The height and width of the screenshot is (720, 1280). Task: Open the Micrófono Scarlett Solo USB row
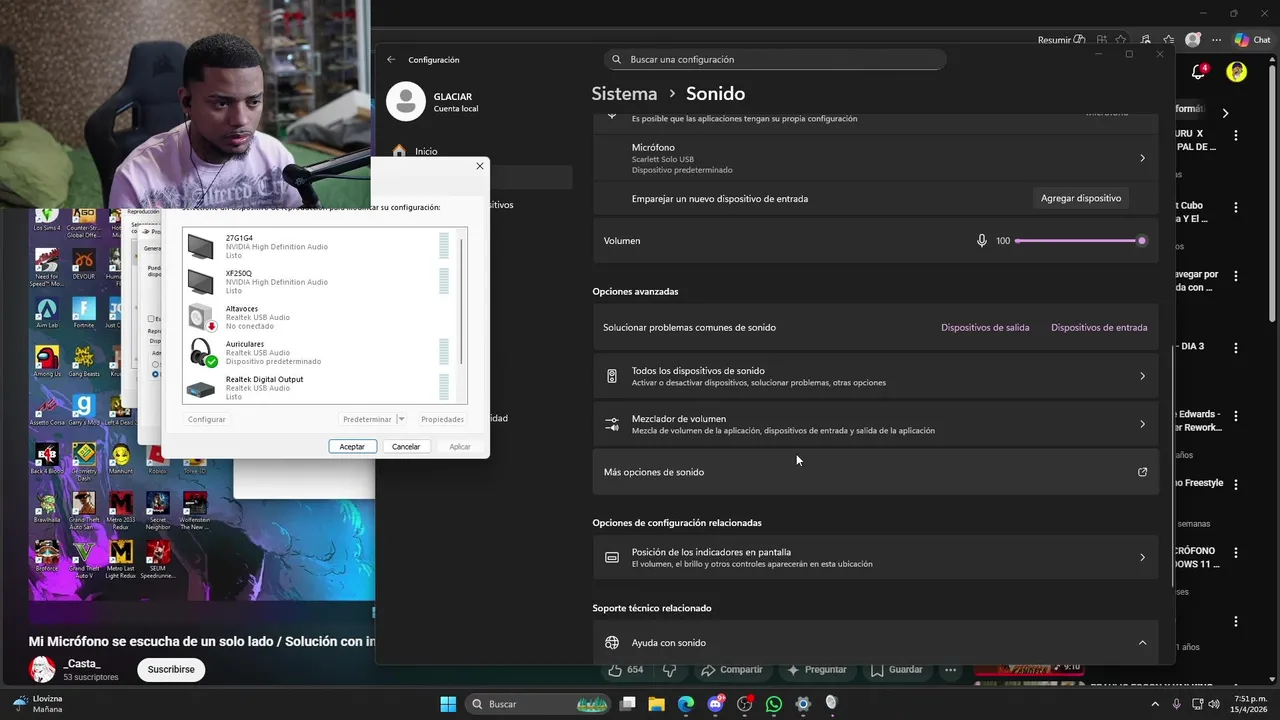pyautogui.click(x=875, y=158)
